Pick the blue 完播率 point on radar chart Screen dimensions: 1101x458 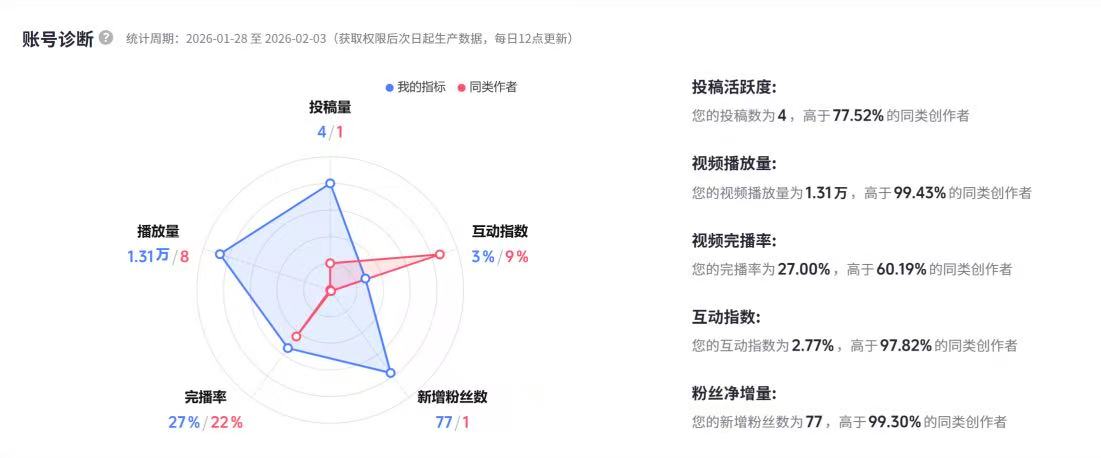click(x=288, y=348)
